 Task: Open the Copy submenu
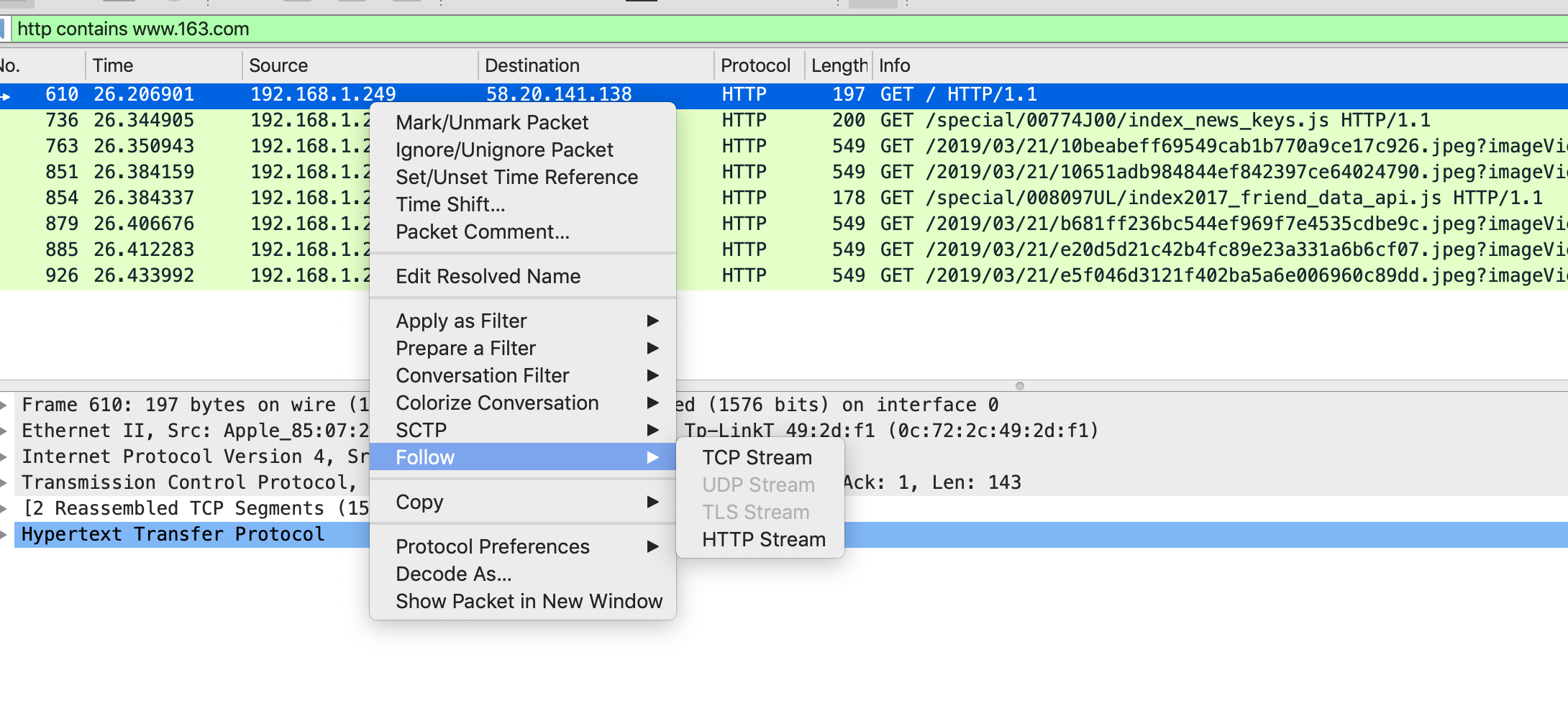click(523, 502)
